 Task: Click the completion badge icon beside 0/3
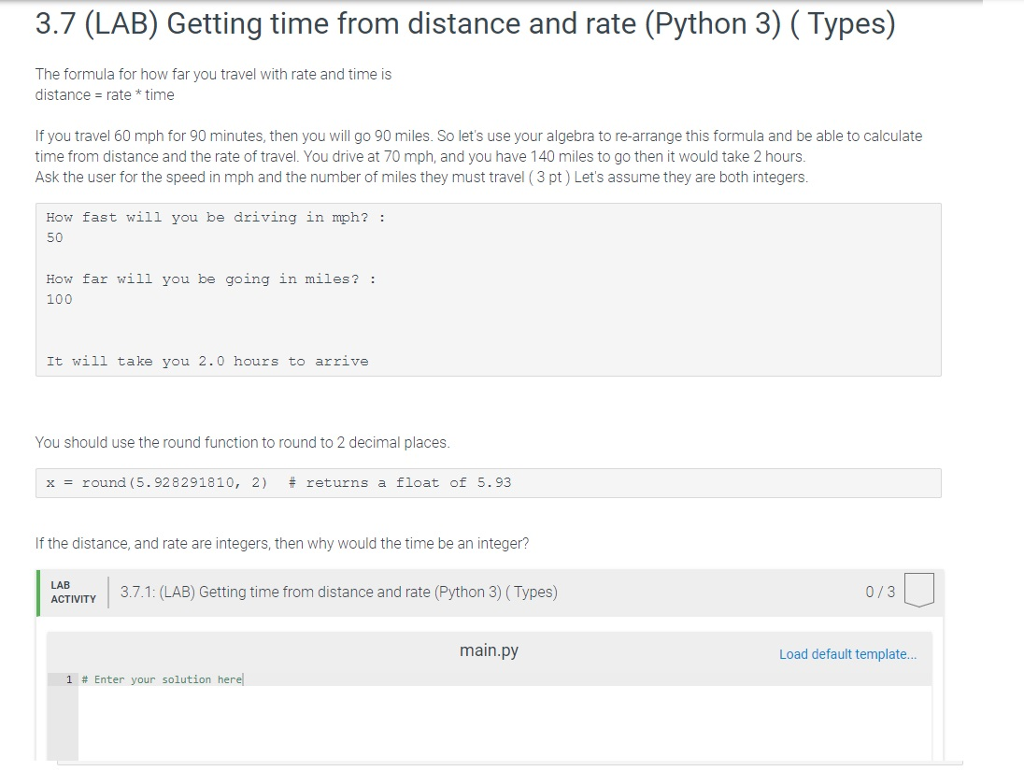(x=919, y=590)
